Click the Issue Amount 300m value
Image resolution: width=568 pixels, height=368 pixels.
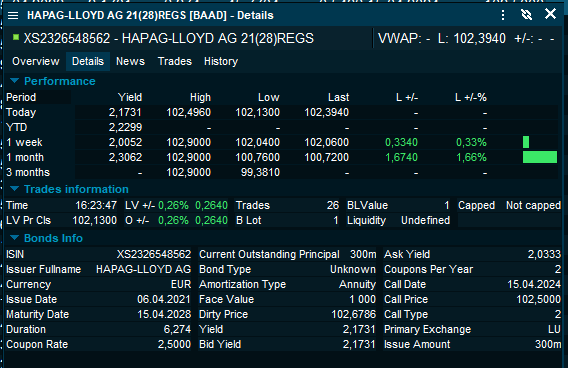(x=548, y=344)
